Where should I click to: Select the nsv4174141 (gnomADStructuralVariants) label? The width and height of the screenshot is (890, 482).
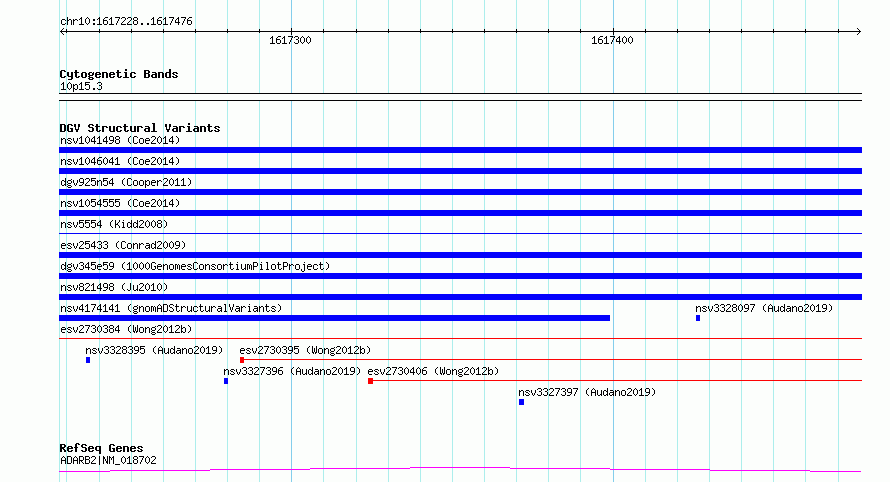pos(171,308)
